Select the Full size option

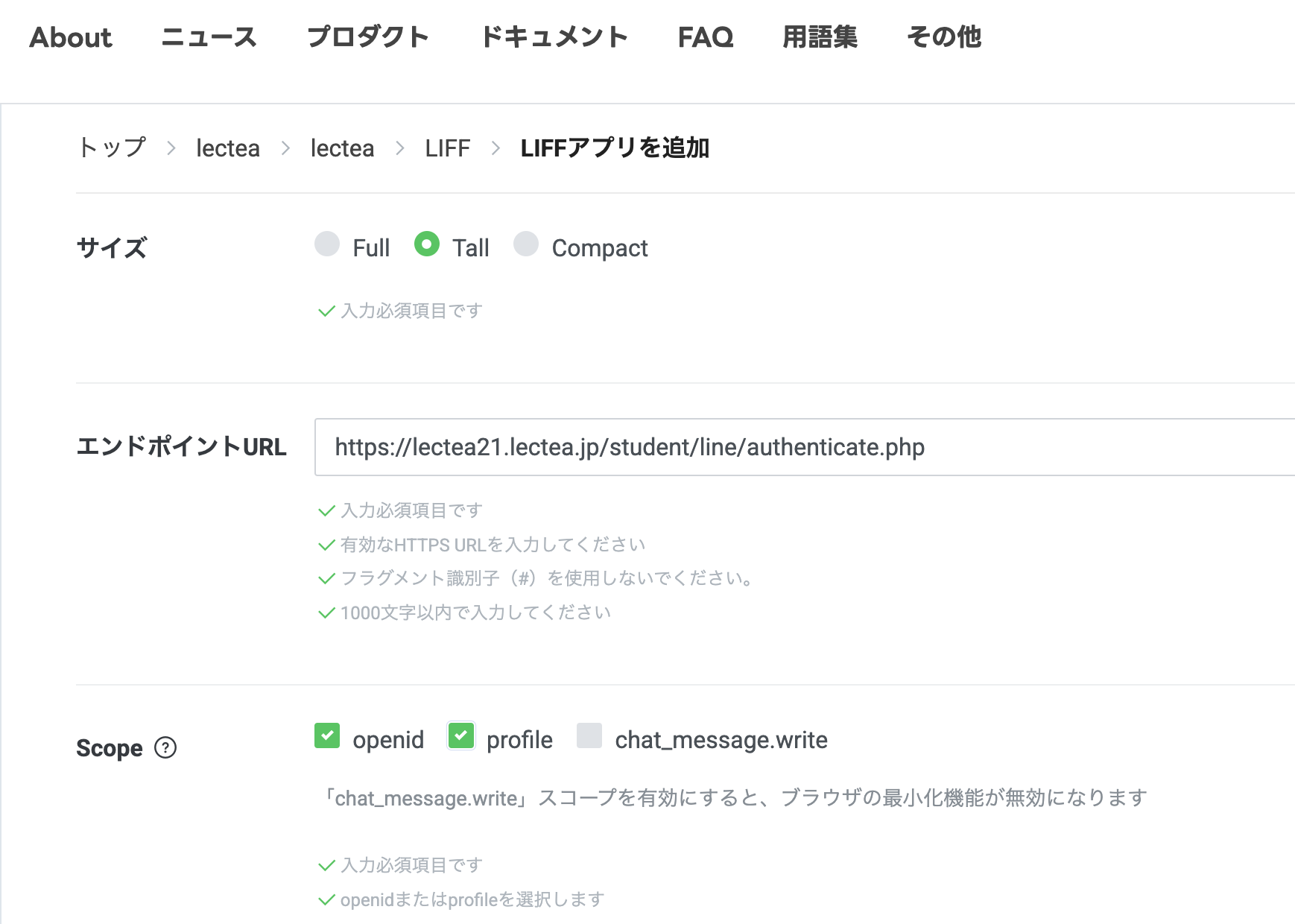click(x=327, y=246)
